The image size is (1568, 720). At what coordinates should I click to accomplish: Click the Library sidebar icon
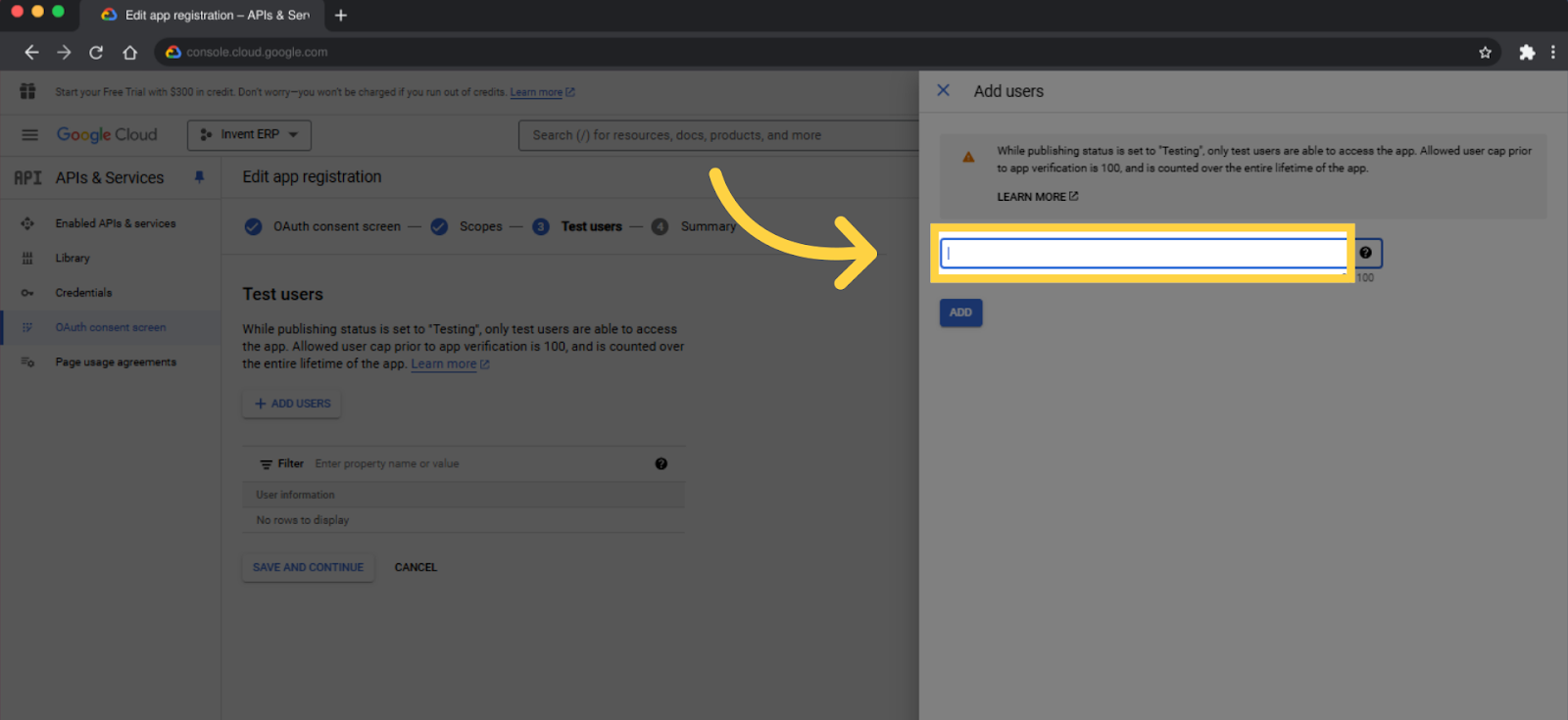[27, 258]
